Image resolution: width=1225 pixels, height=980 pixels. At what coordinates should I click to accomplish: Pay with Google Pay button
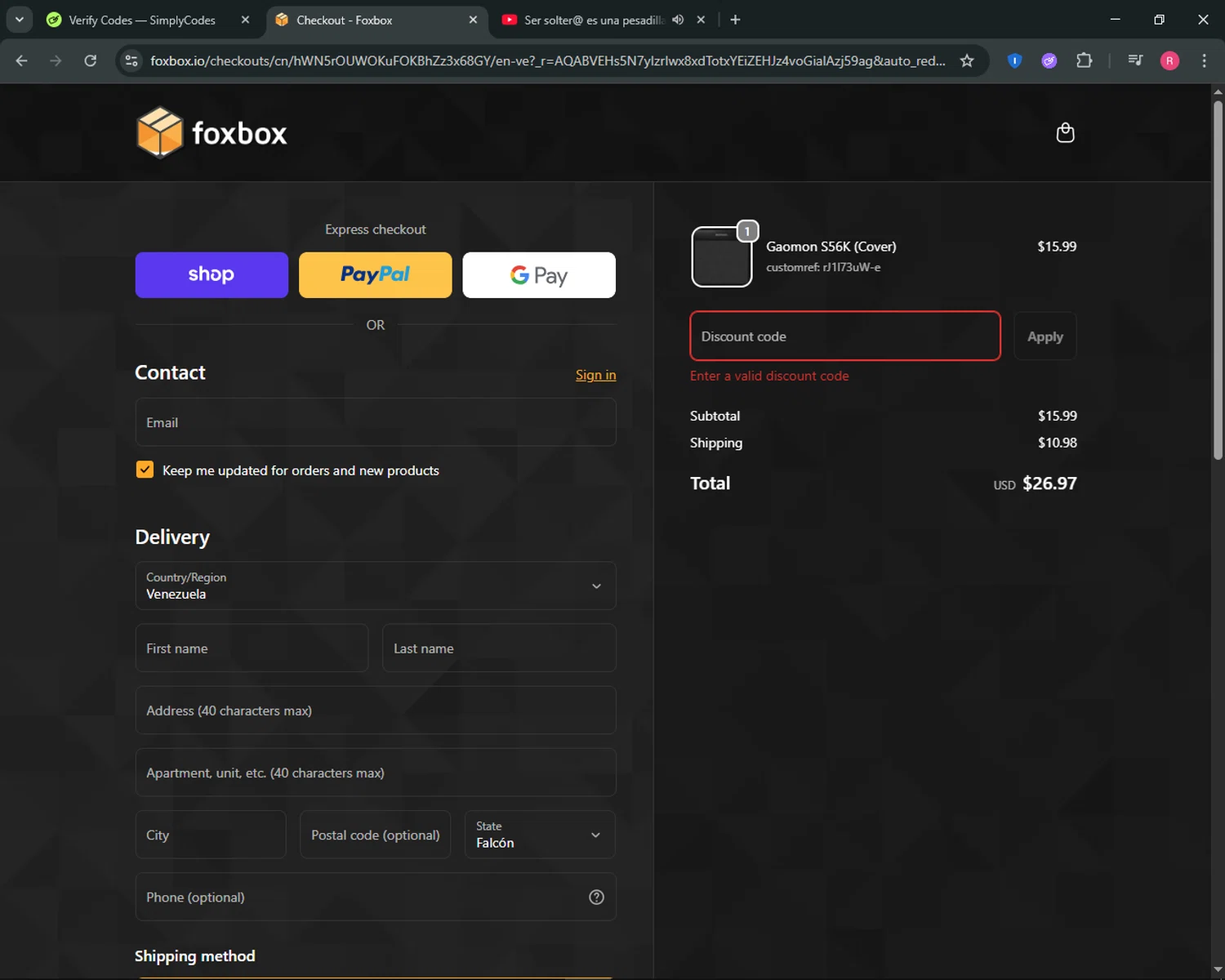coord(539,274)
